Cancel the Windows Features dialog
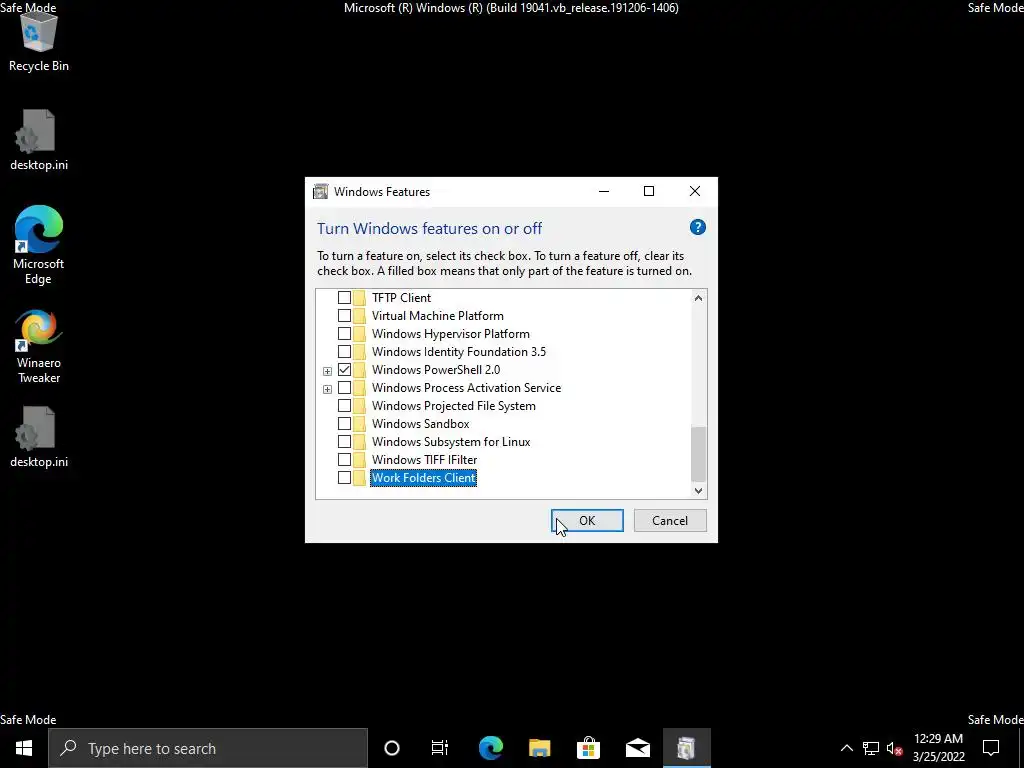This screenshot has width=1024, height=768. (670, 520)
